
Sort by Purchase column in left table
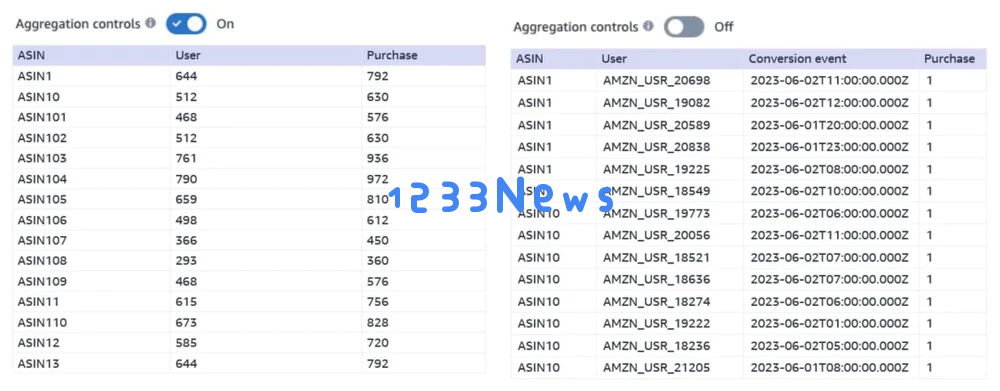coord(392,55)
